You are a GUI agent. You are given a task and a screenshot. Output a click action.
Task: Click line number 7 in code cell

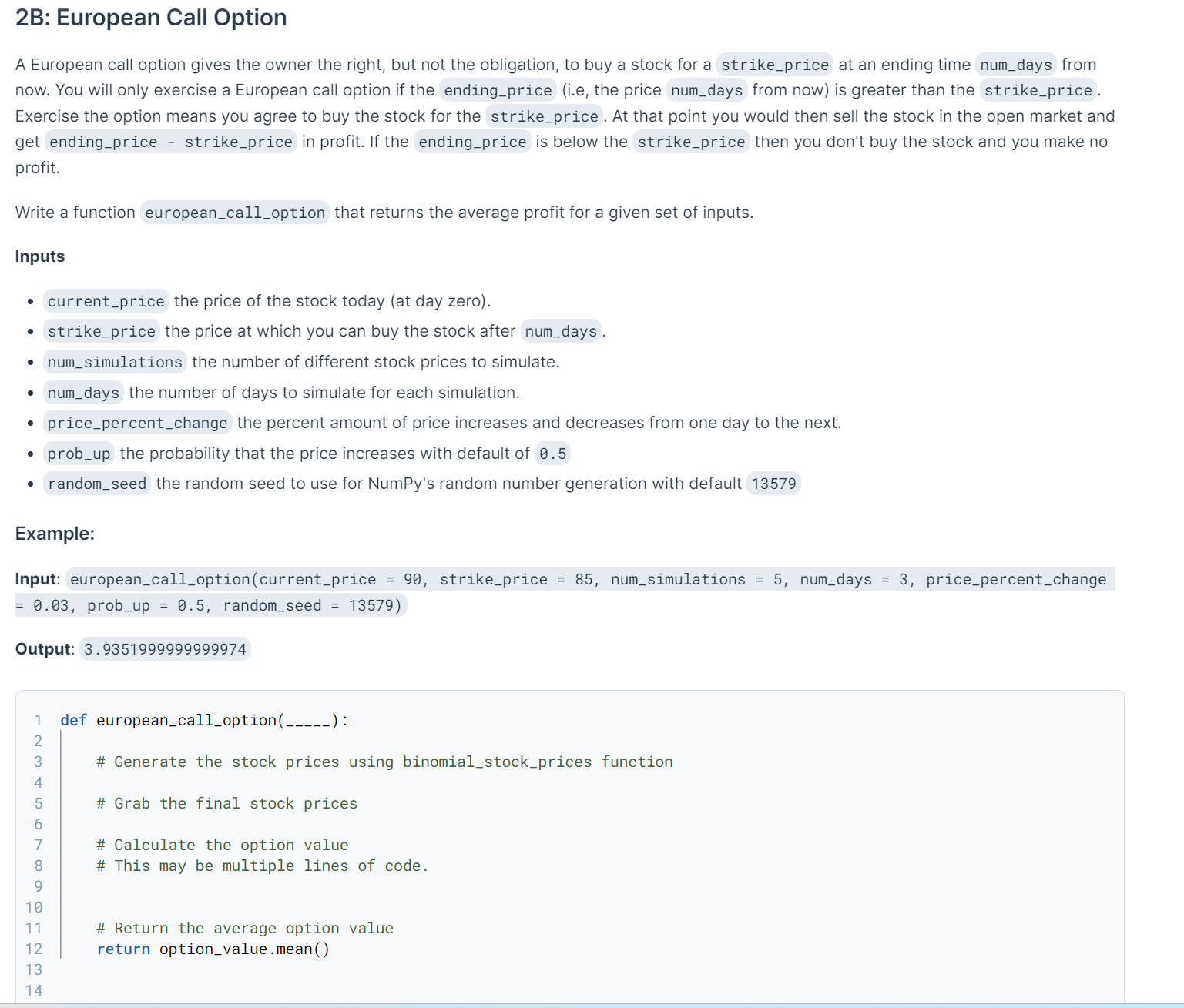pyautogui.click(x=38, y=845)
